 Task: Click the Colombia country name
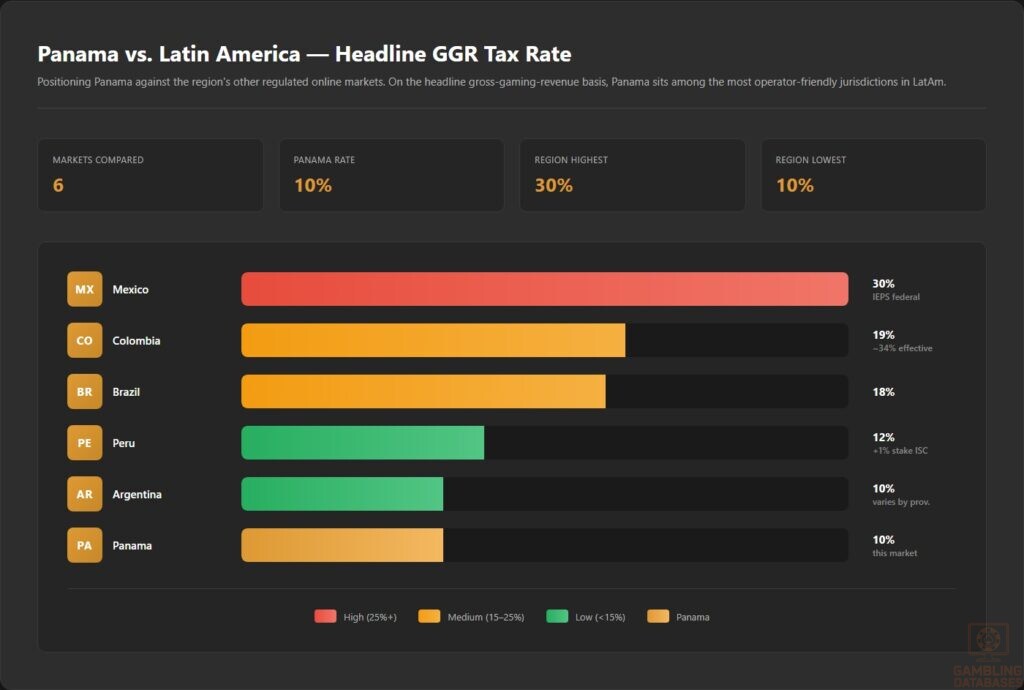tap(136, 341)
